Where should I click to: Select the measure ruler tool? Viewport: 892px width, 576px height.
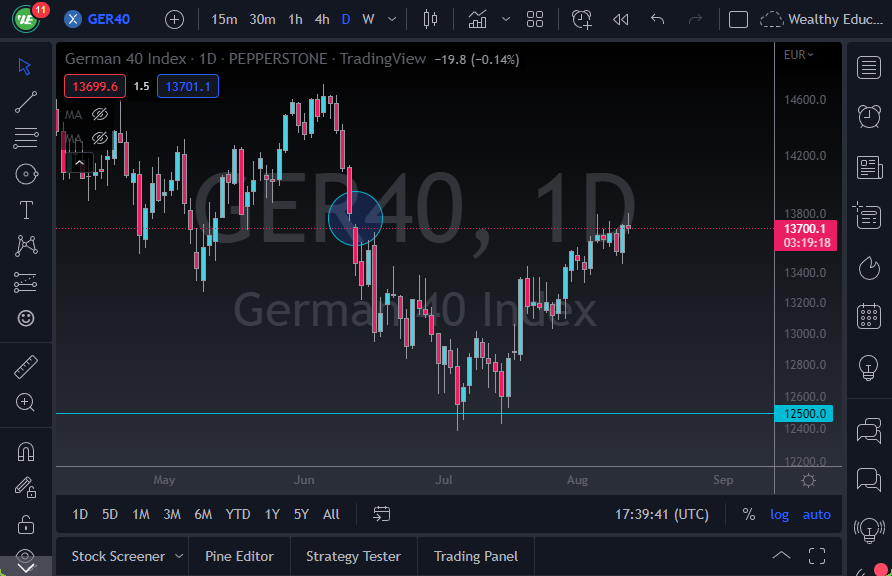(26, 367)
